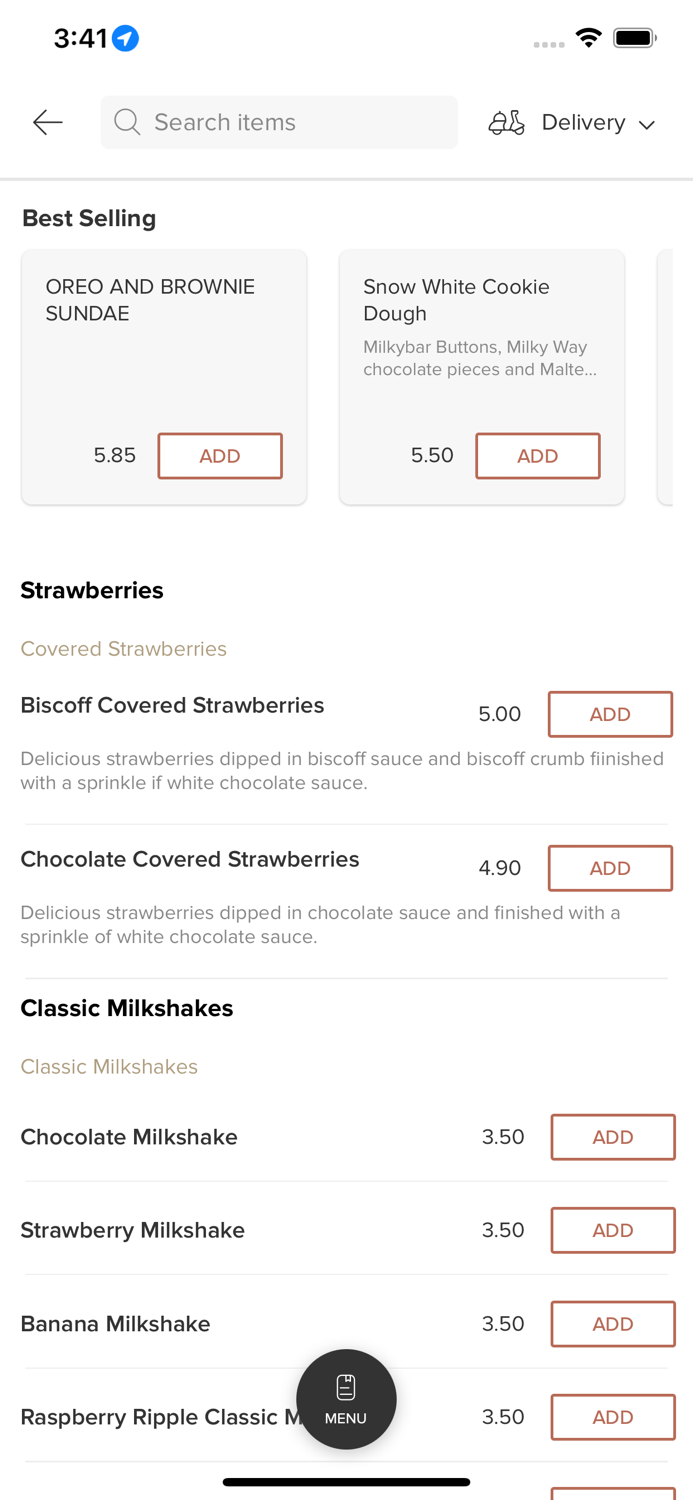Add Snow White Cookie Dough
Viewport: 693px width, 1500px height.
pyautogui.click(x=537, y=456)
